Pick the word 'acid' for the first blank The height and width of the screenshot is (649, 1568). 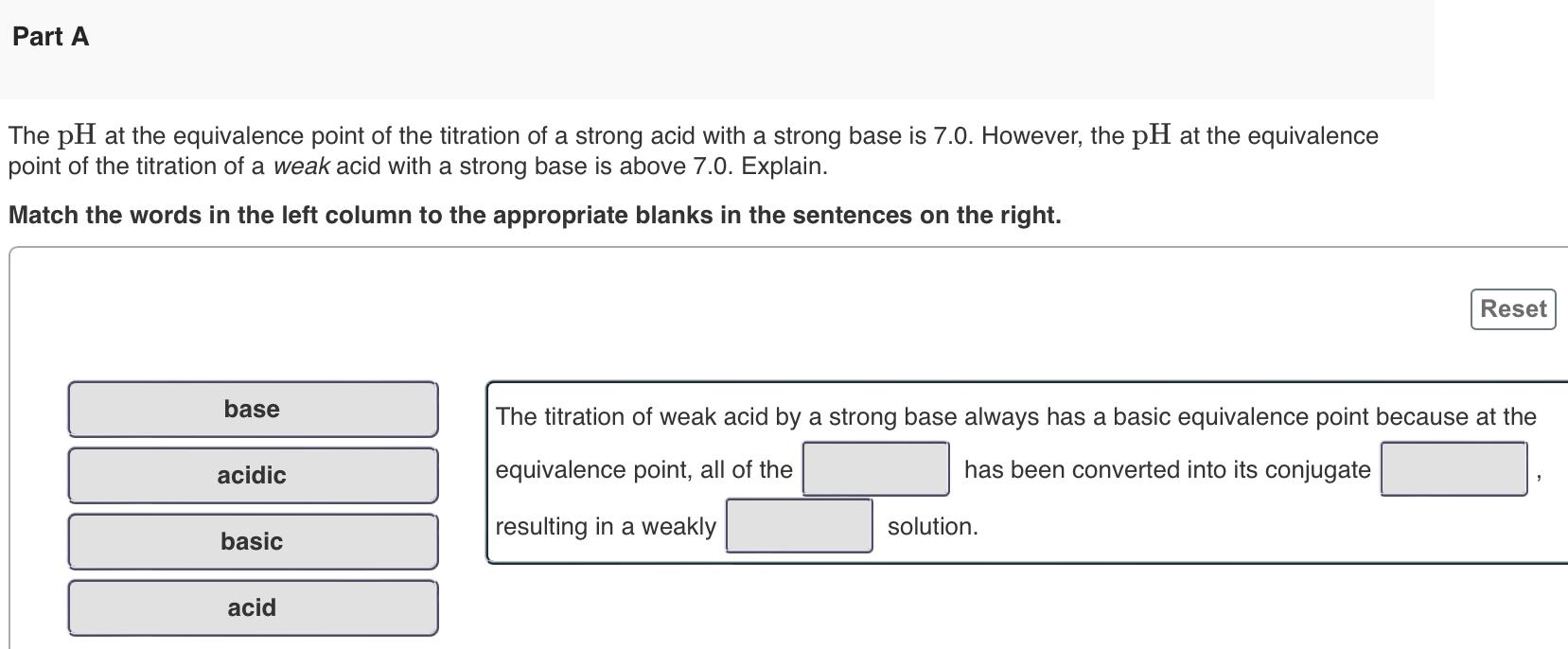(252, 607)
